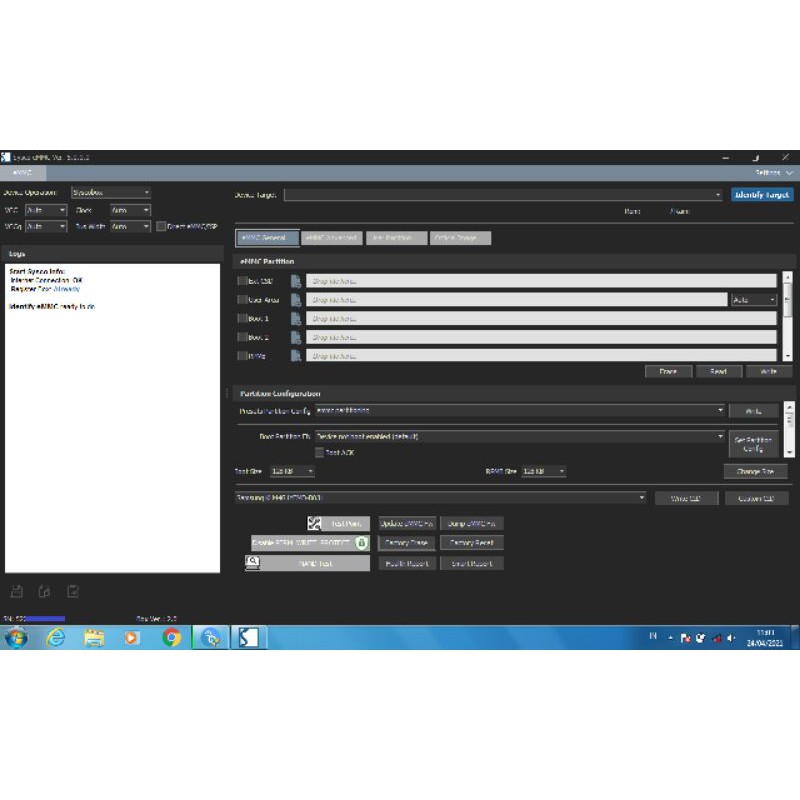Expand the Preset Partition Config dropdown
800x800 pixels.
pyautogui.click(x=520, y=410)
